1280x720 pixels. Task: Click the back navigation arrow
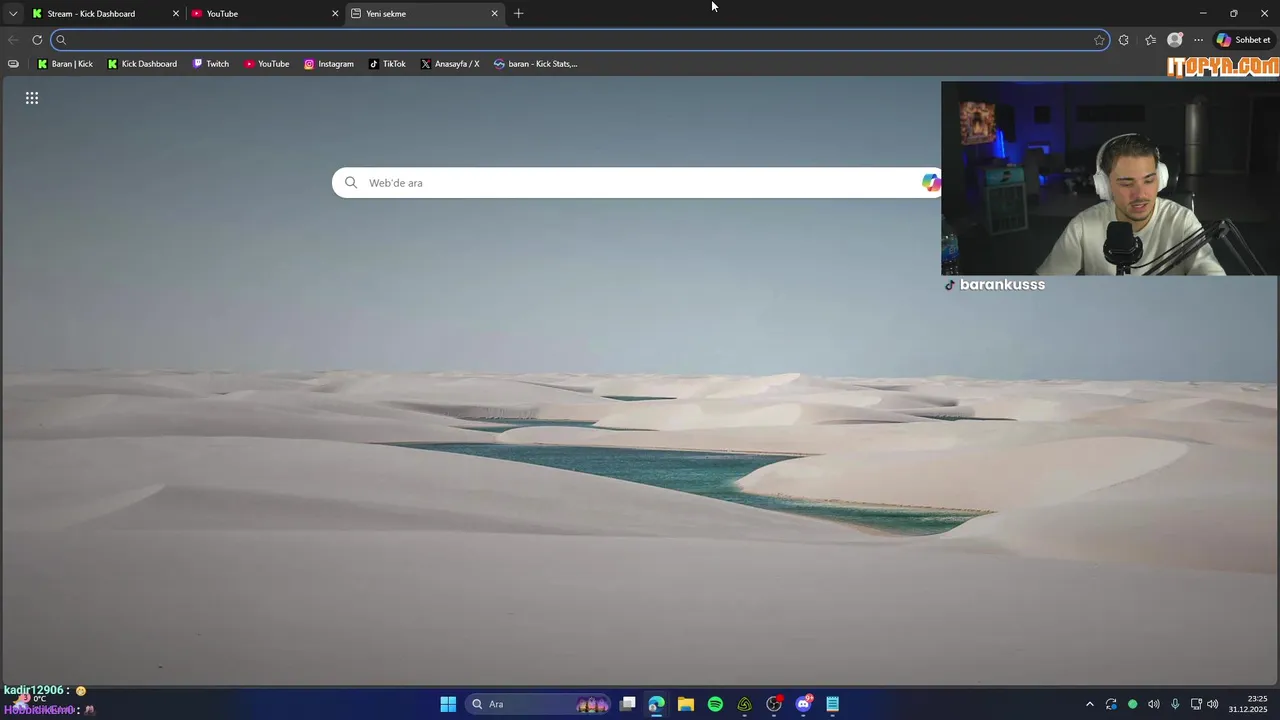click(x=13, y=40)
